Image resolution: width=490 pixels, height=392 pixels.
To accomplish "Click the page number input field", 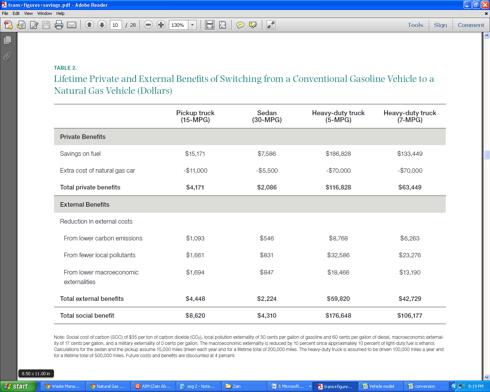I will tap(115, 25).
